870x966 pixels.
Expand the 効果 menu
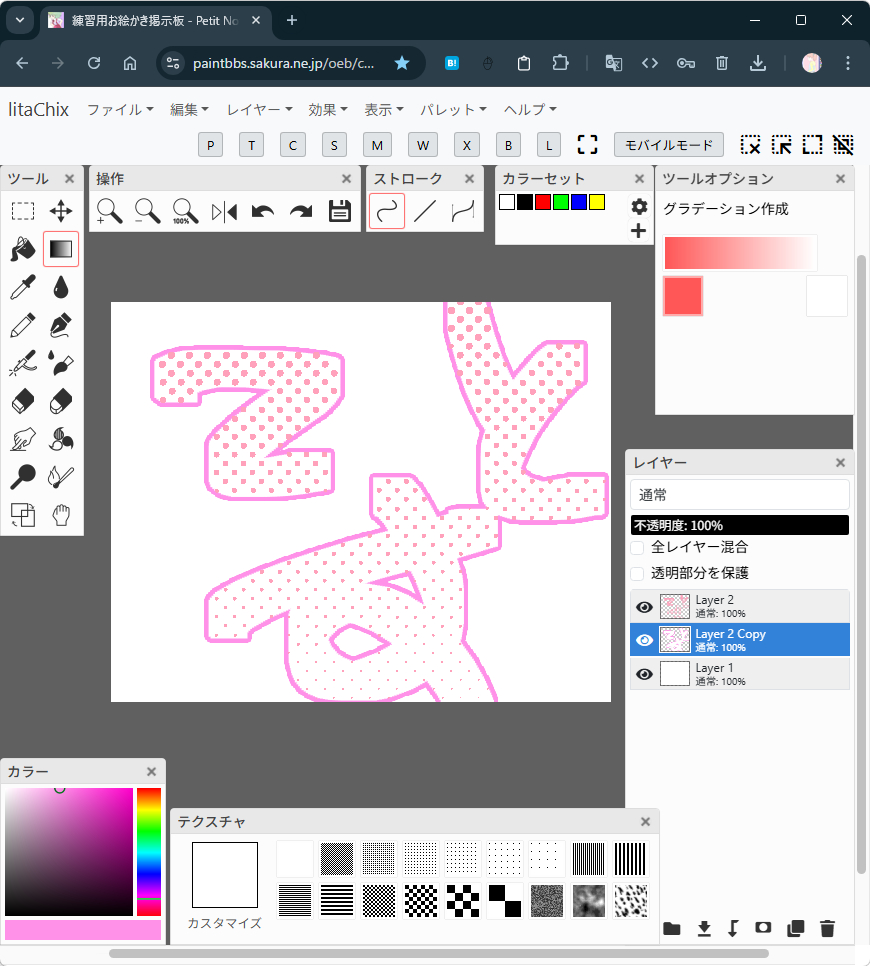(x=328, y=109)
